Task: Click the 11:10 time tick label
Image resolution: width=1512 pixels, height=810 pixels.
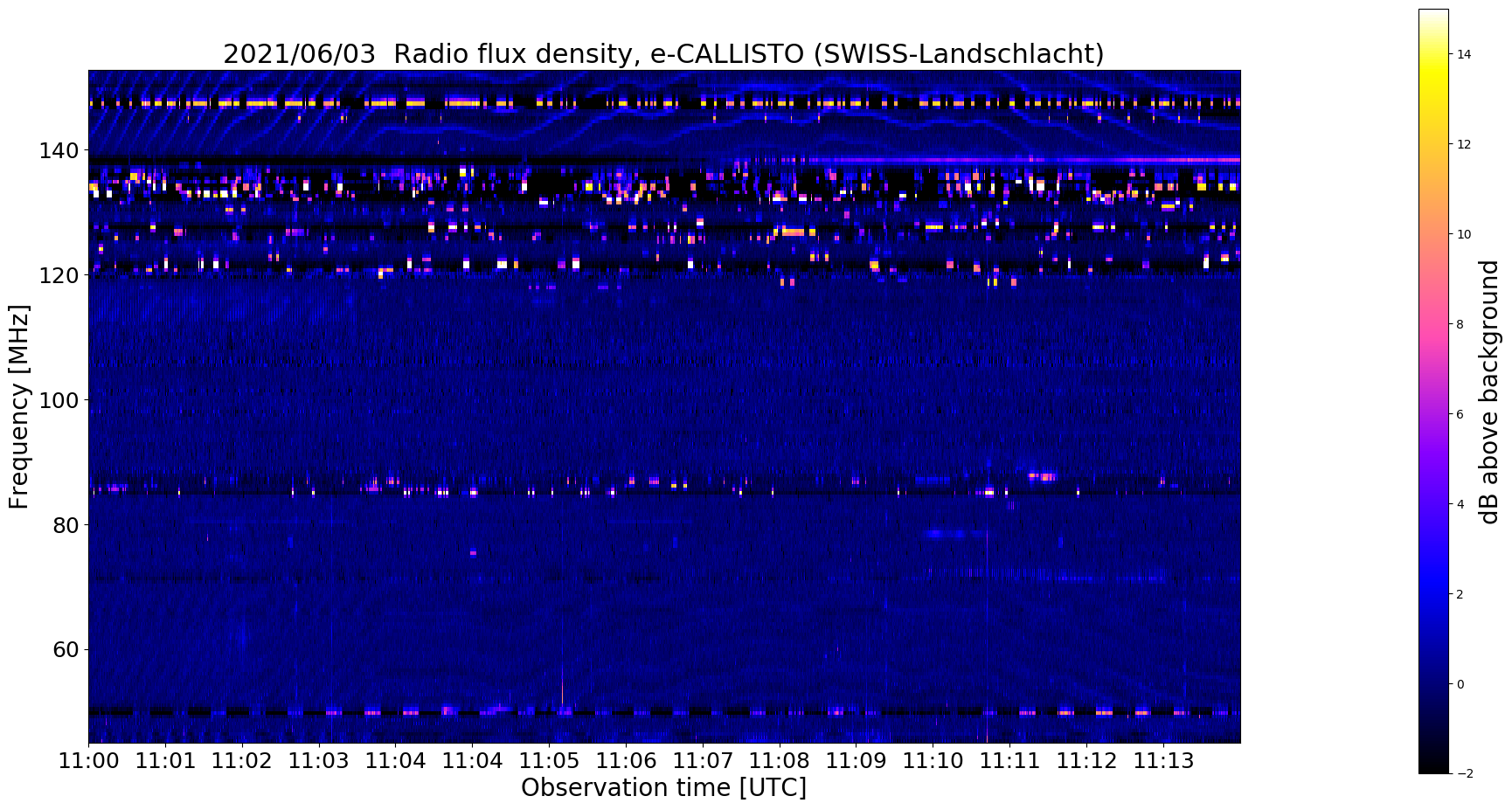Action: [x=933, y=761]
